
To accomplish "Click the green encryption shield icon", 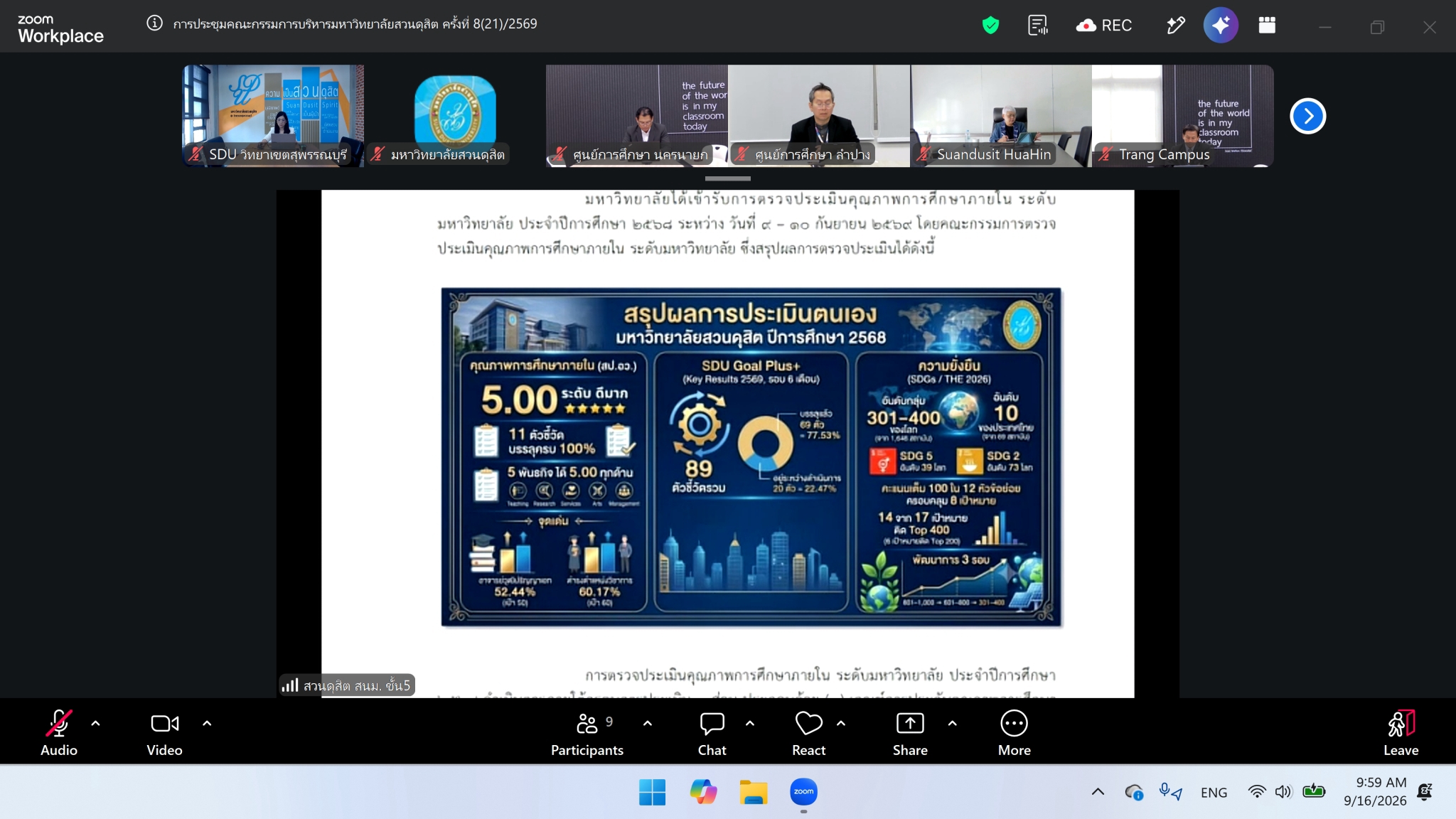I will click(x=990, y=26).
